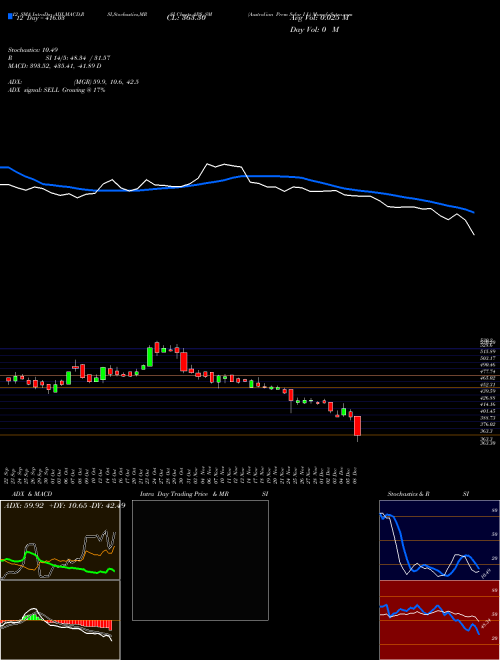Click the 'ADX: 59.92 +DY: 10.65 -DY: 42.49' header
Viewport: 500px width, 660px height.
point(65,506)
